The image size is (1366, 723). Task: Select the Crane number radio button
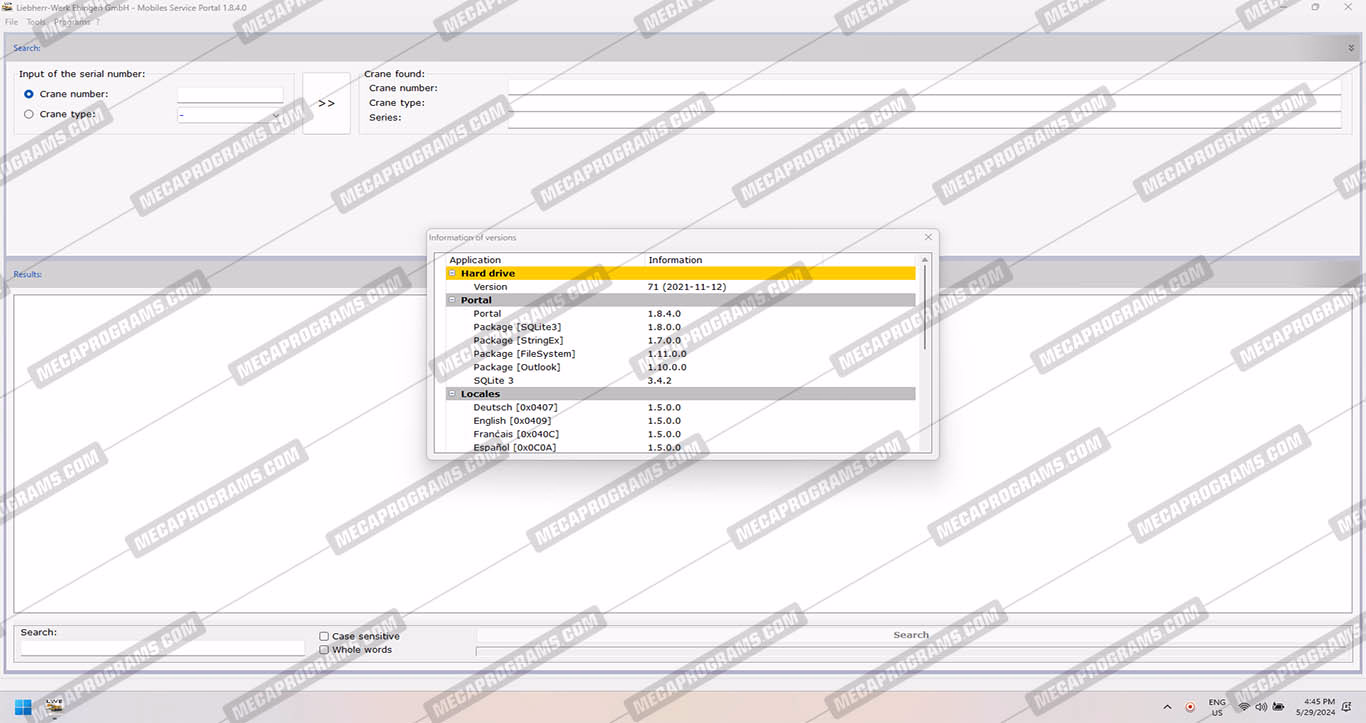point(29,94)
